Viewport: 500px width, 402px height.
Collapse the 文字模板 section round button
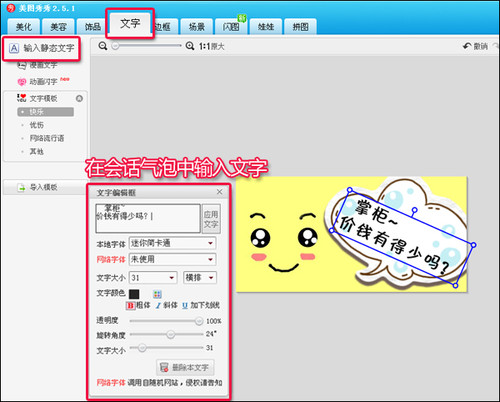[x=79, y=99]
